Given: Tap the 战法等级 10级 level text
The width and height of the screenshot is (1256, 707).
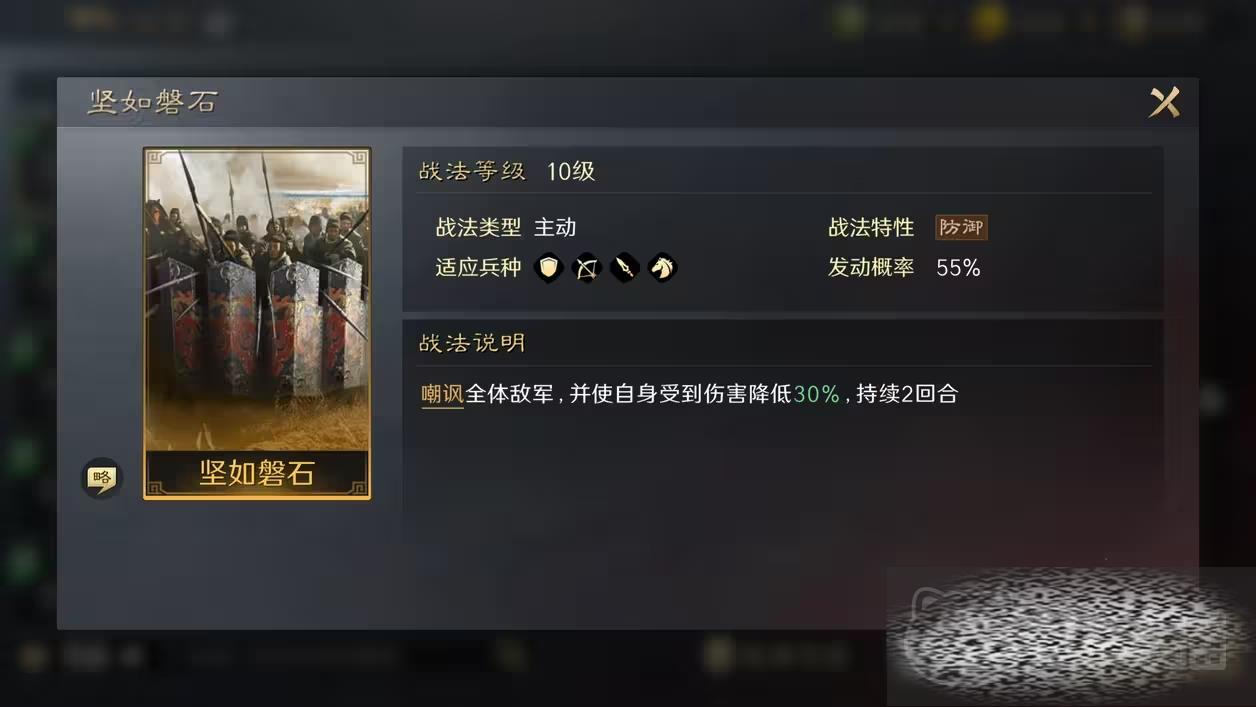Looking at the screenshot, I should 507,171.
